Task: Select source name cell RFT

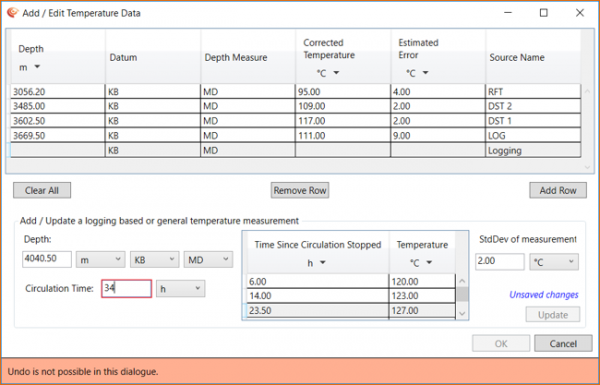Action: click(x=533, y=91)
